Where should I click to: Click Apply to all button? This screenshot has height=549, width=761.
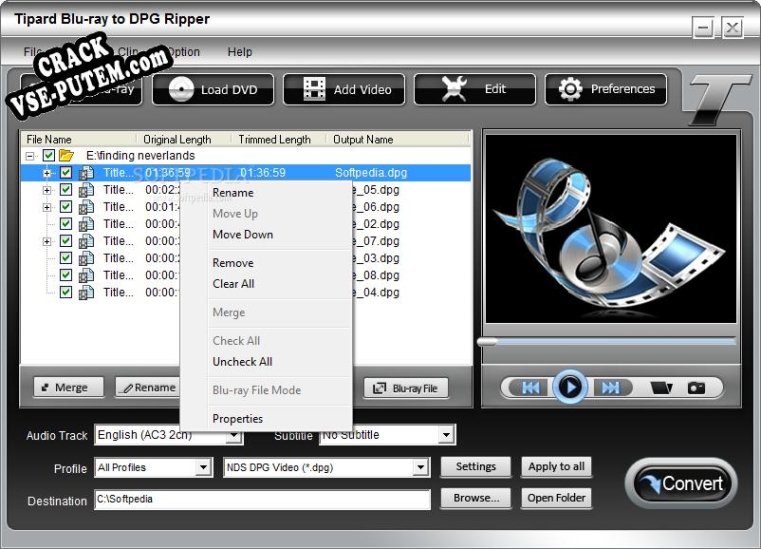pos(556,467)
